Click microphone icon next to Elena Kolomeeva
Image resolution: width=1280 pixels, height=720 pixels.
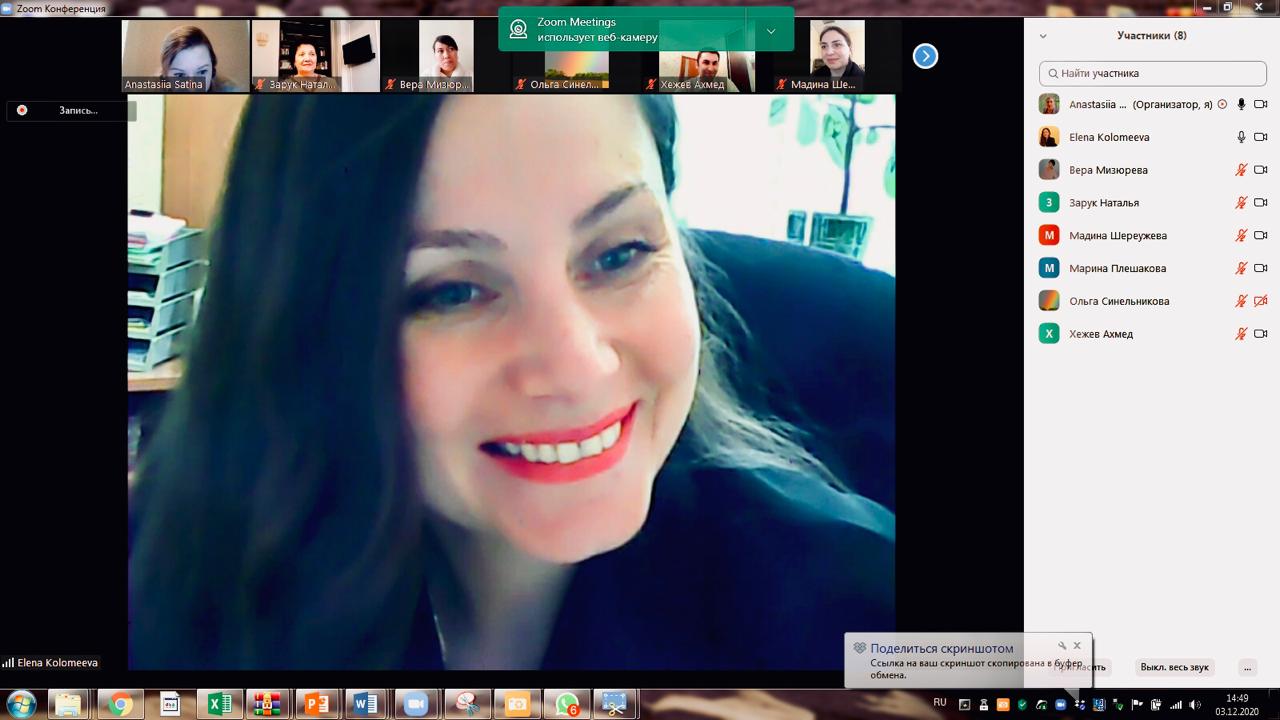point(1241,137)
